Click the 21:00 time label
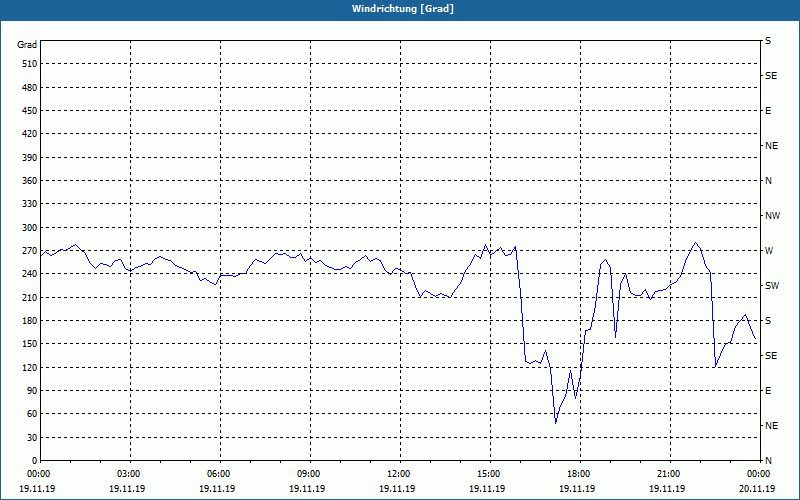The height and width of the screenshot is (500, 800). click(x=670, y=474)
